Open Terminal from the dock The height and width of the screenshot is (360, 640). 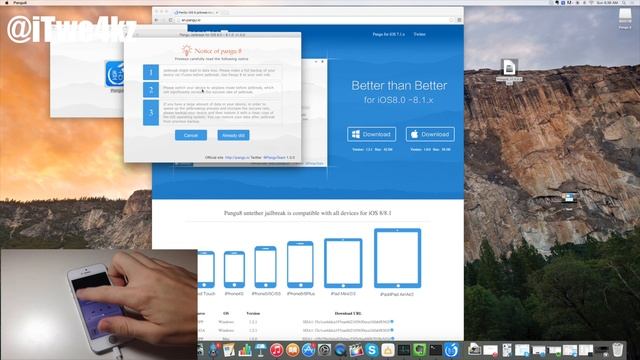436,350
